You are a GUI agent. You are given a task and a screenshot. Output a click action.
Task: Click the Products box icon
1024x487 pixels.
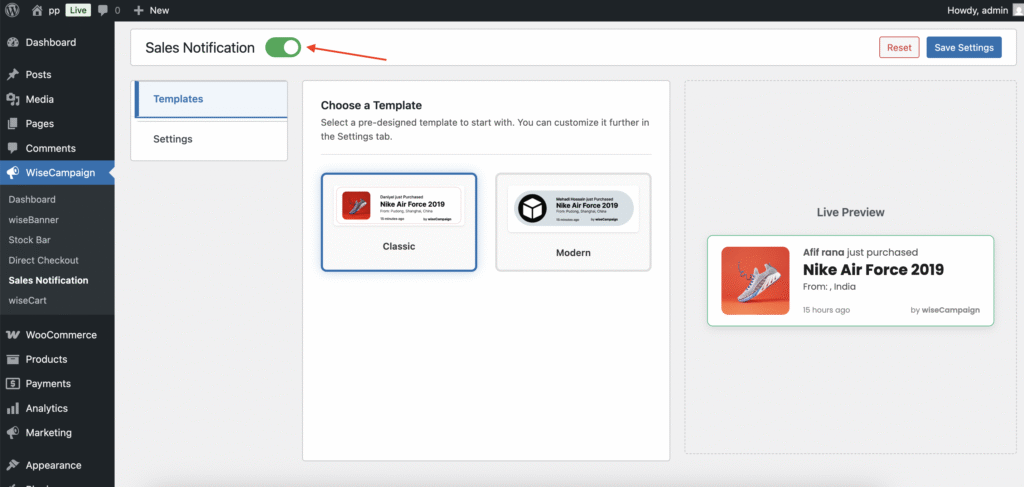pyautogui.click(x=12, y=359)
